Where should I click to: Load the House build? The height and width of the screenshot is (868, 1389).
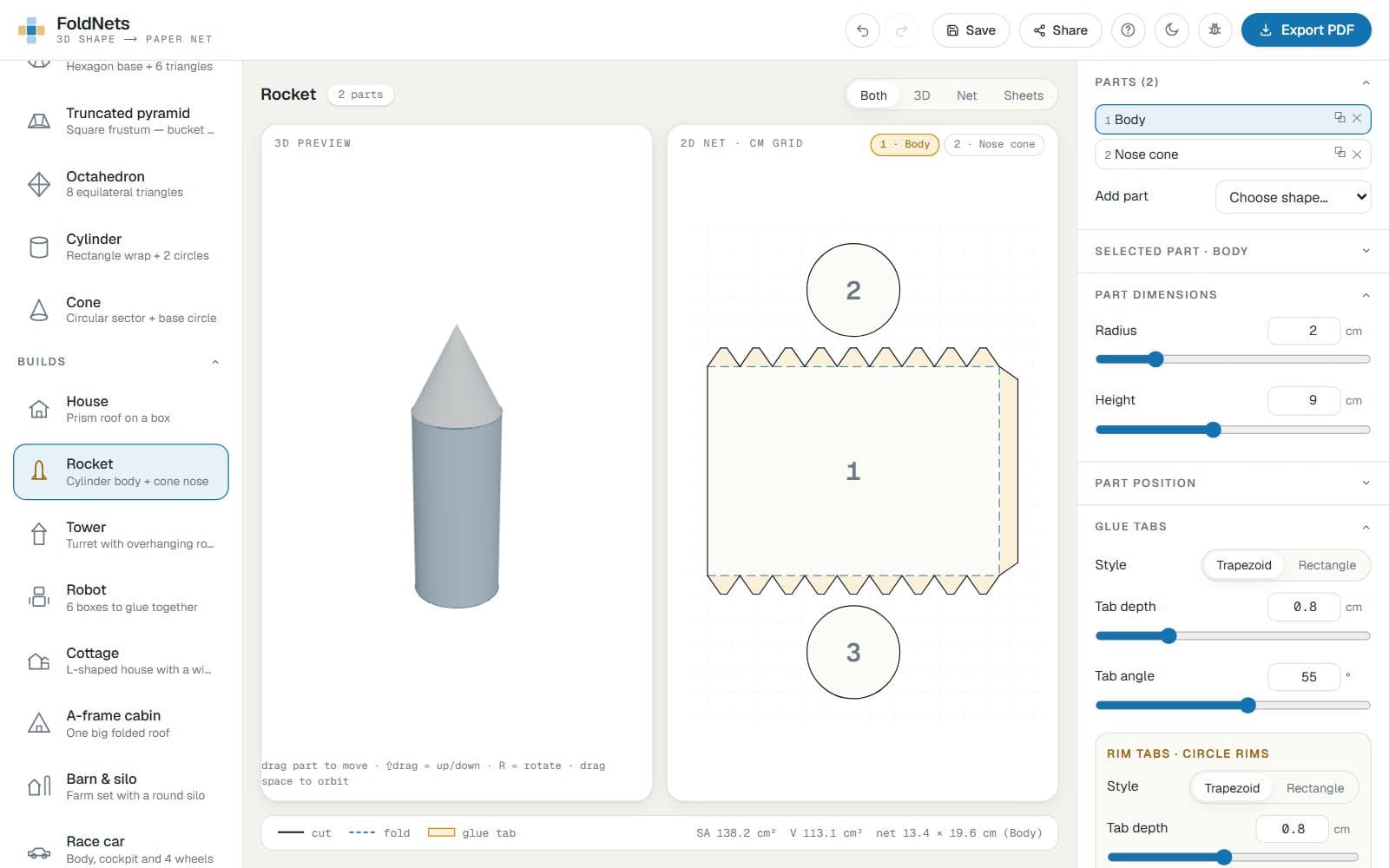pos(121,409)
